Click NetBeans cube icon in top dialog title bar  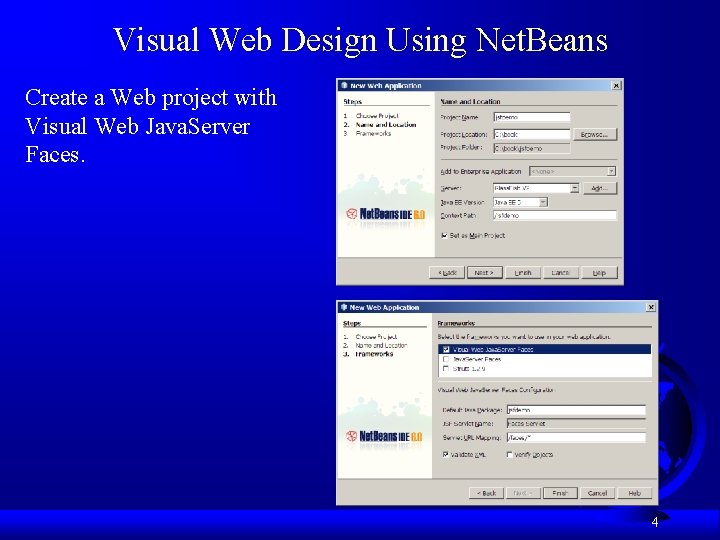[344, 85]
